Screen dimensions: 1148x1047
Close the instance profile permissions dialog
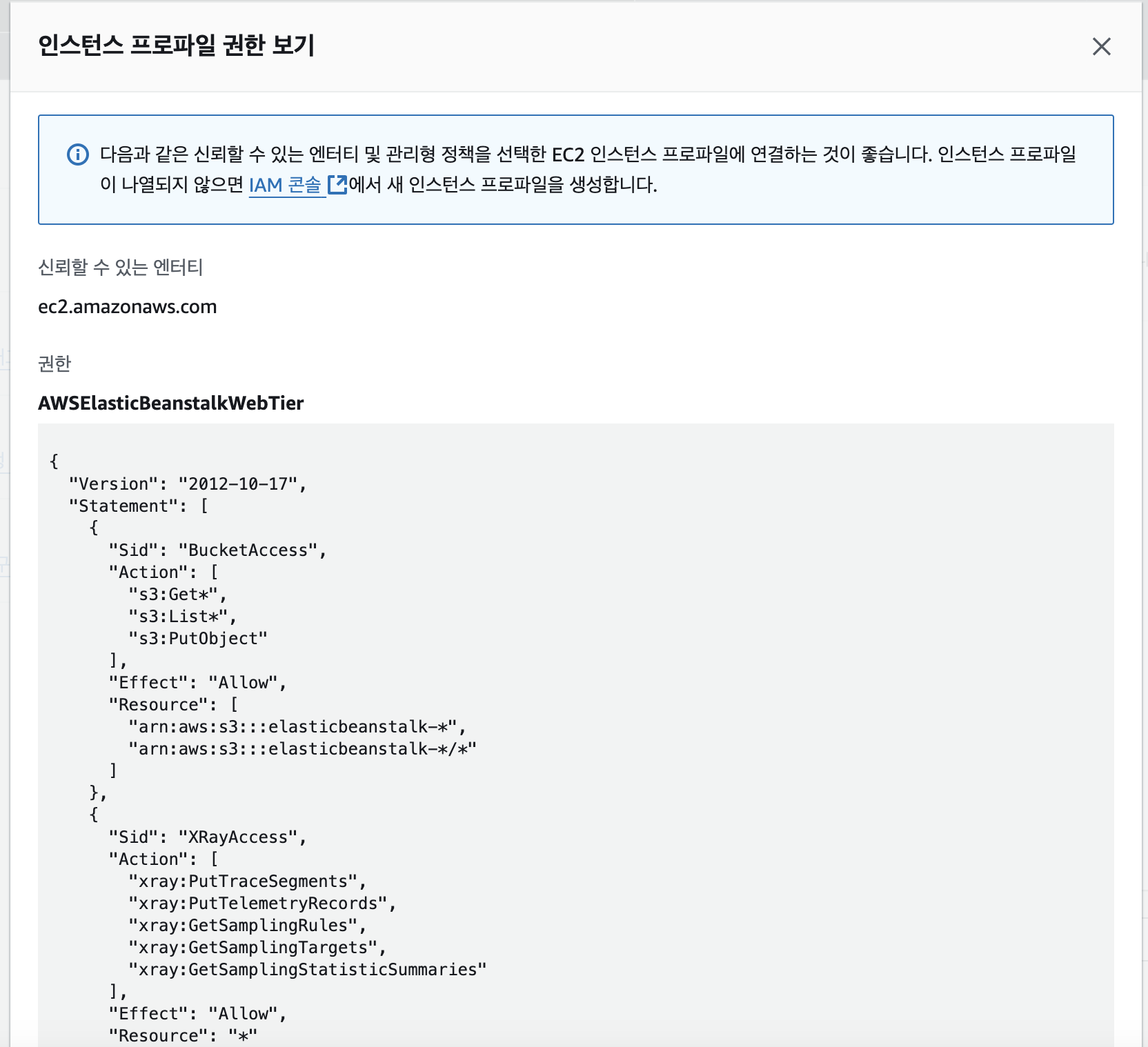coord(1101,46)
